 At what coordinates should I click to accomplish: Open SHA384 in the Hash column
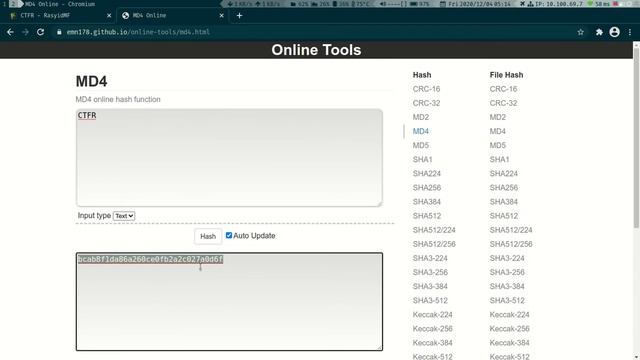(x=427, y=202)
